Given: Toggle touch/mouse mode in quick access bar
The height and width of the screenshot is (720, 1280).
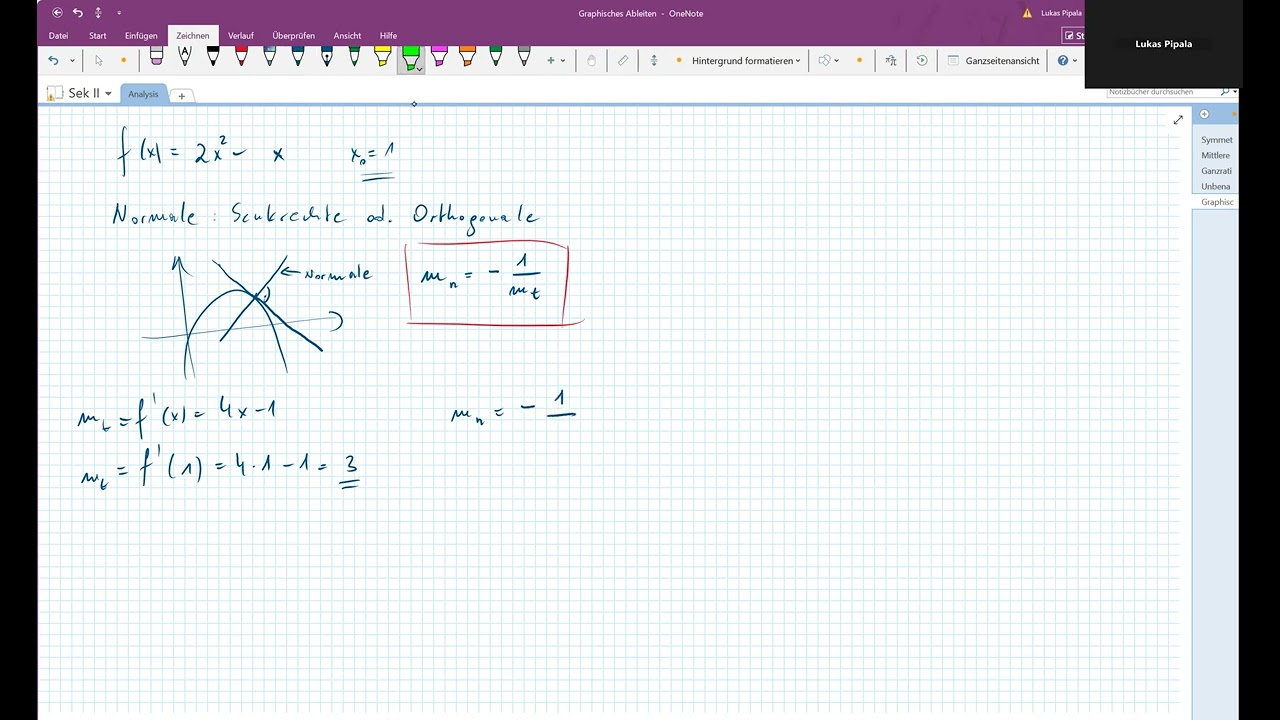Looking at the screenshot, I should (98, 13).
